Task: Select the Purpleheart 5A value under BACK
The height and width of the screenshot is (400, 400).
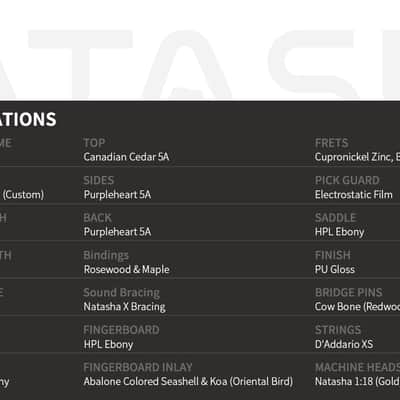Action: (117, 232)
